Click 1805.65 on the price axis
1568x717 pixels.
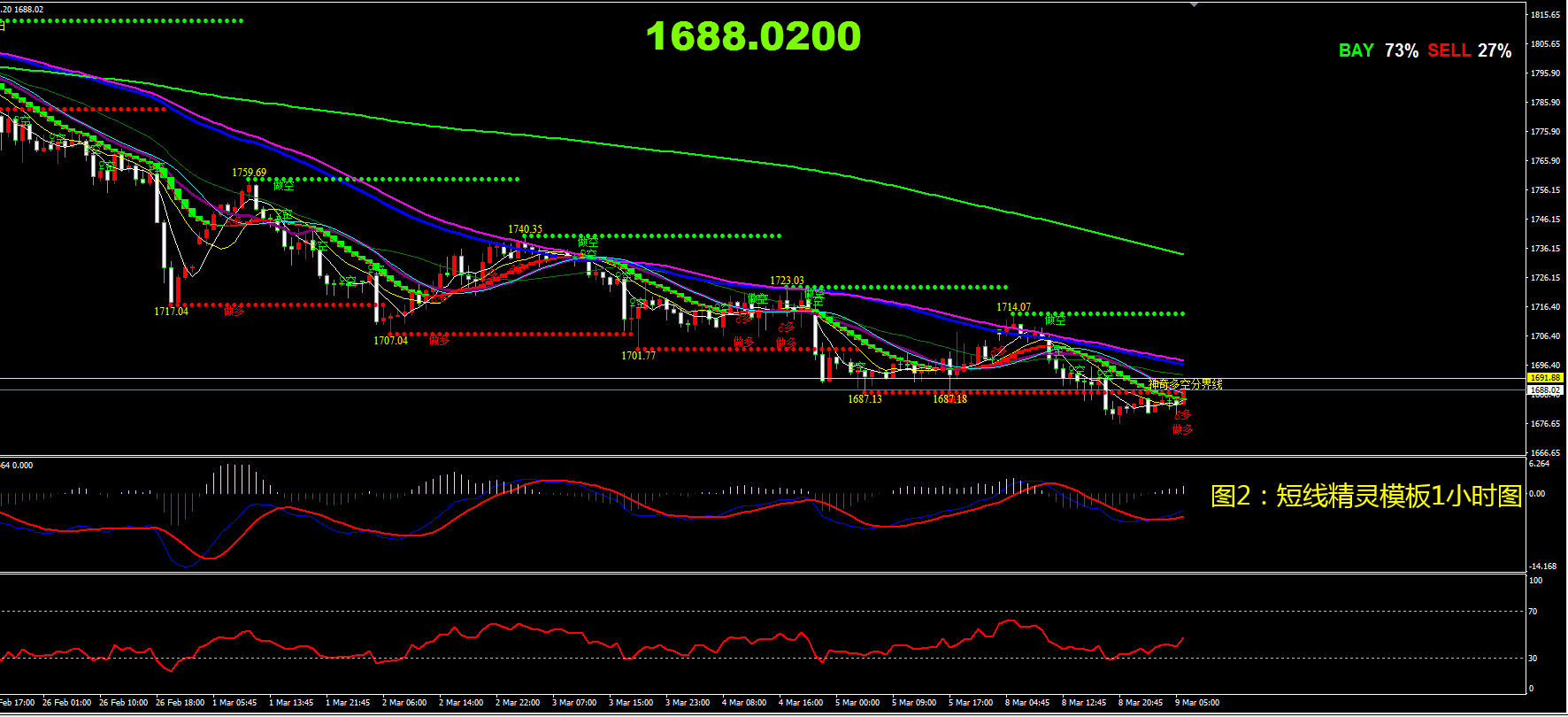point(1546,44)
